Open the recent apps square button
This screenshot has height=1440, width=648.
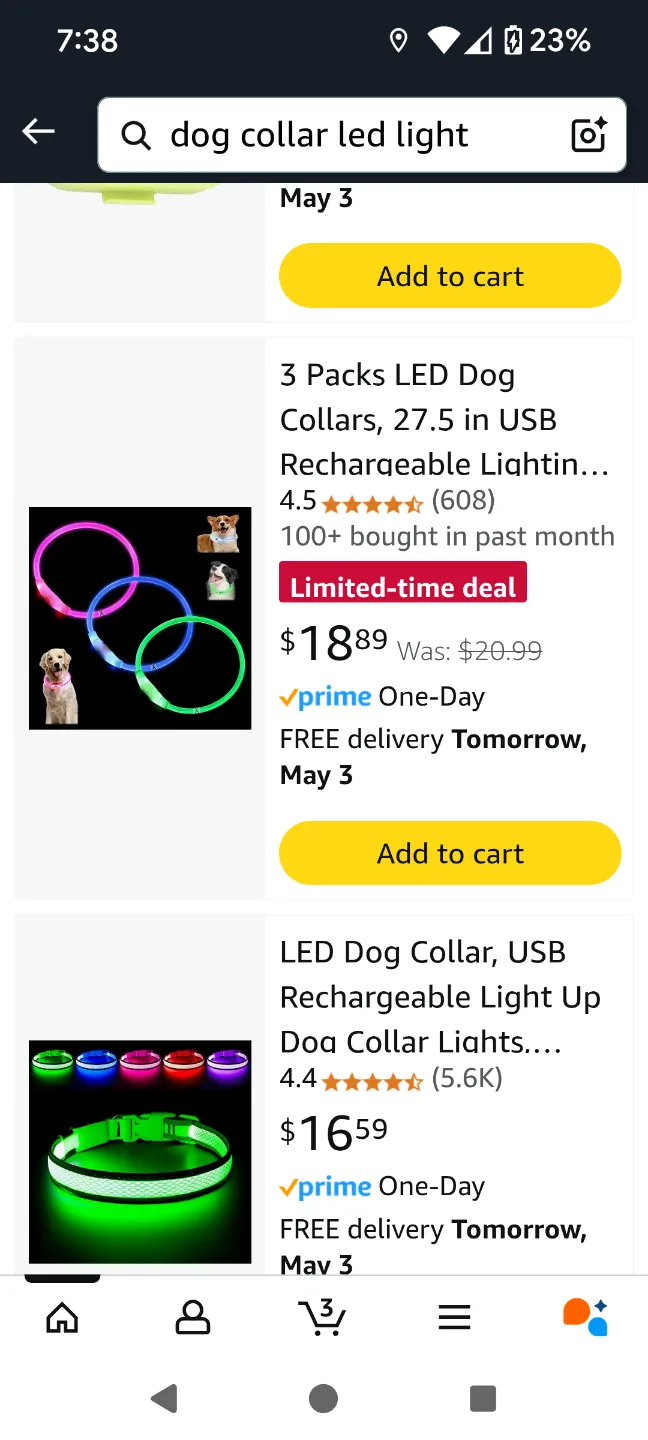[x=483, y=1399]
